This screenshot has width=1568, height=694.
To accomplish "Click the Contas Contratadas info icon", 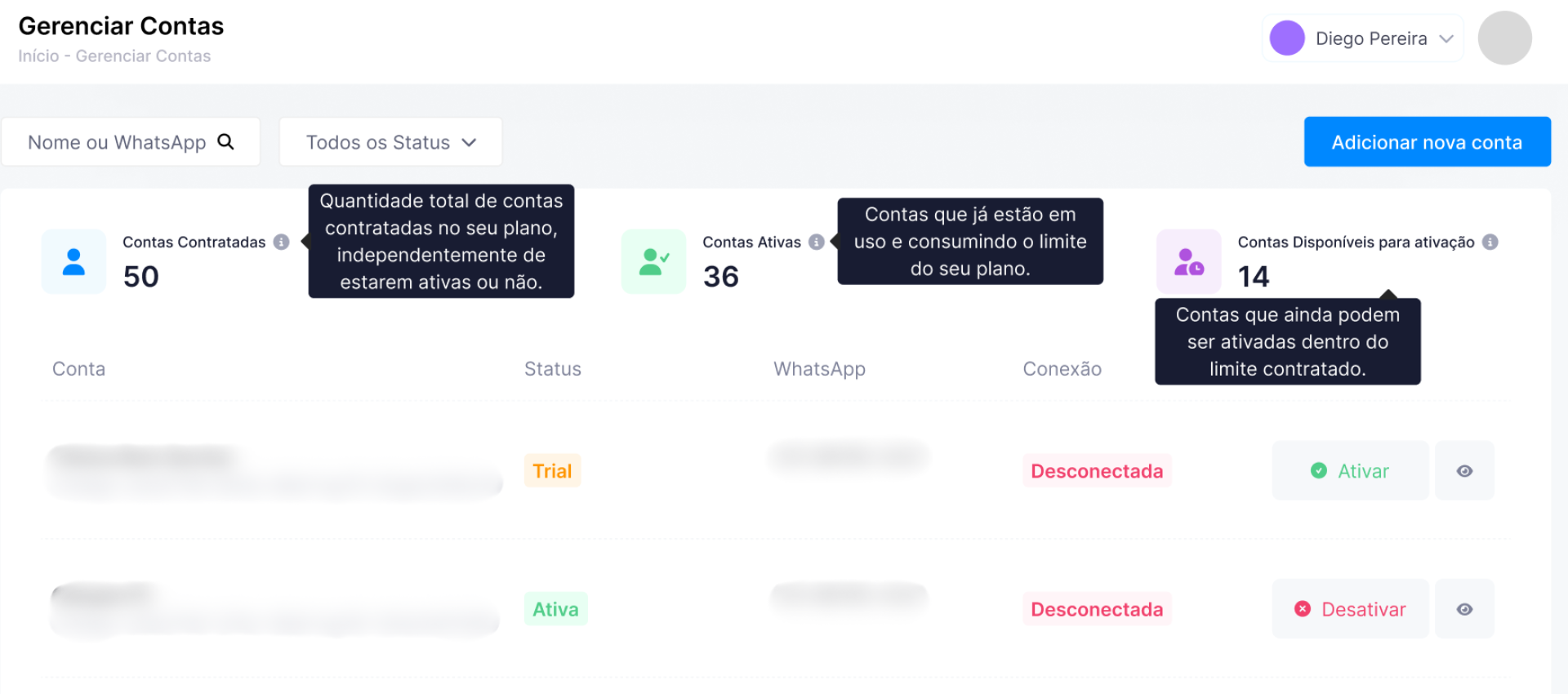I will coord(281,242).
